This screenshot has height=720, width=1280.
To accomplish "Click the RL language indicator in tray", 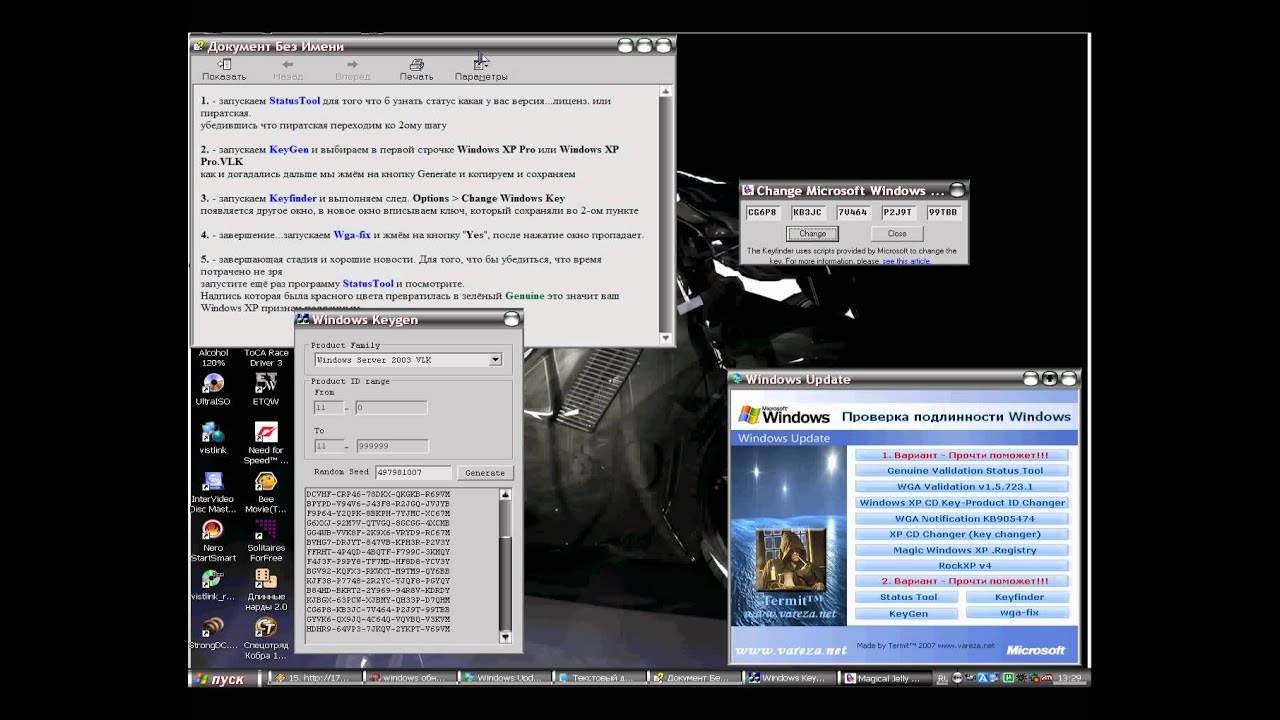I will (940, 678).
